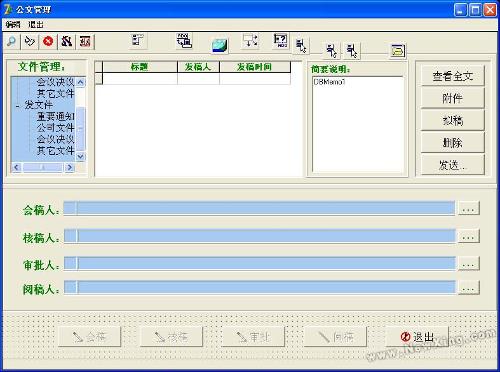Click the 查看全文 button
Viewport: 500px width, 372px height.
click(453, 76)
